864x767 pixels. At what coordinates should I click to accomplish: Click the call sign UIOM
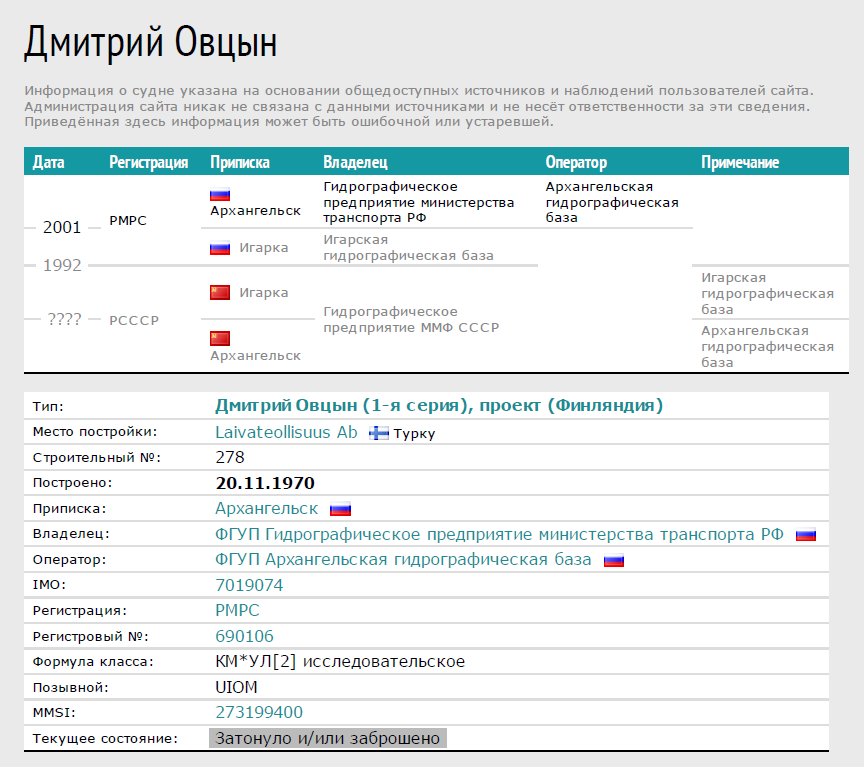click(236, 687)
